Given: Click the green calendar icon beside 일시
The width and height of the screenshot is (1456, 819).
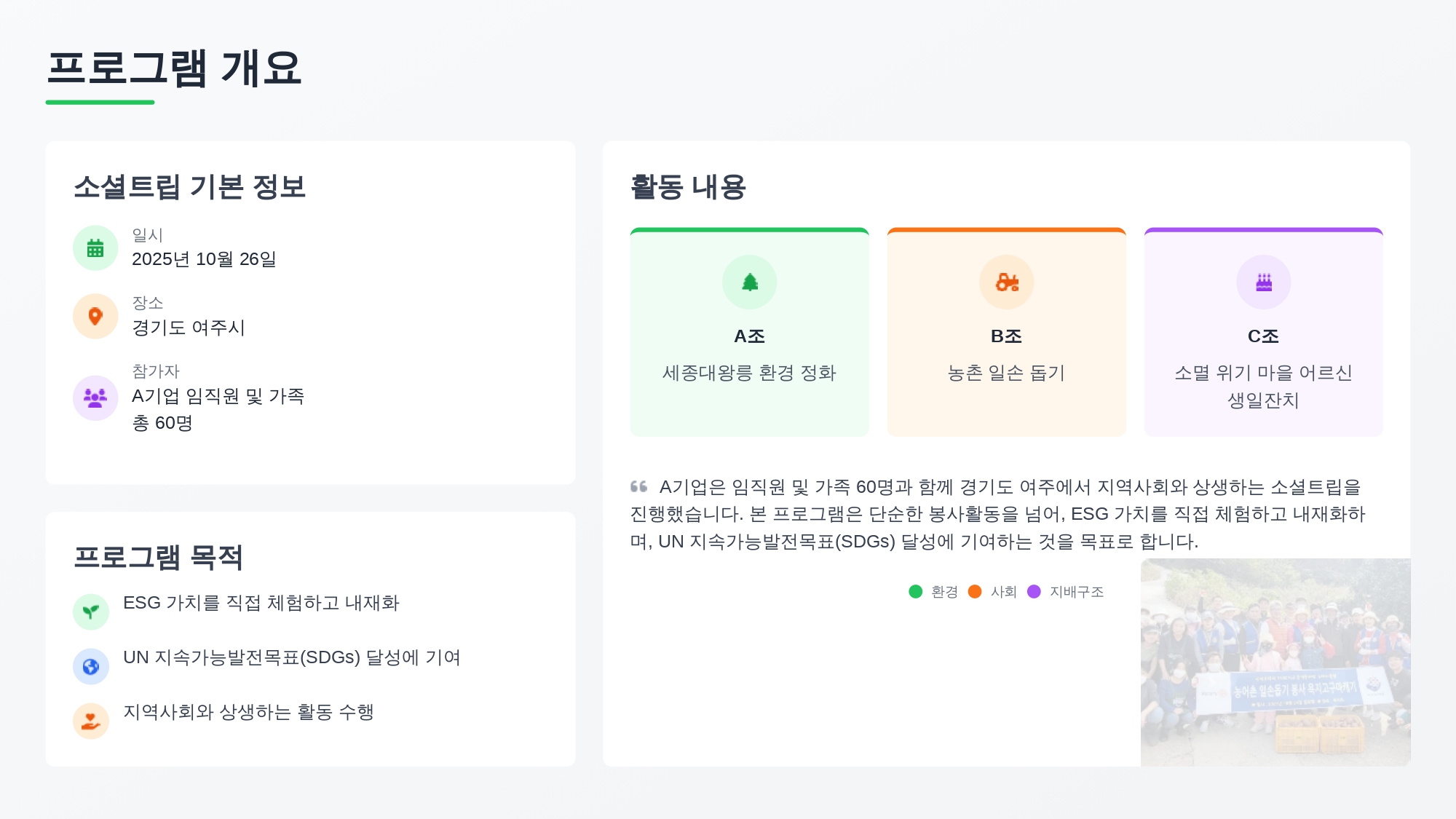Looking at the screenshot, I should [x=95, y=248].
